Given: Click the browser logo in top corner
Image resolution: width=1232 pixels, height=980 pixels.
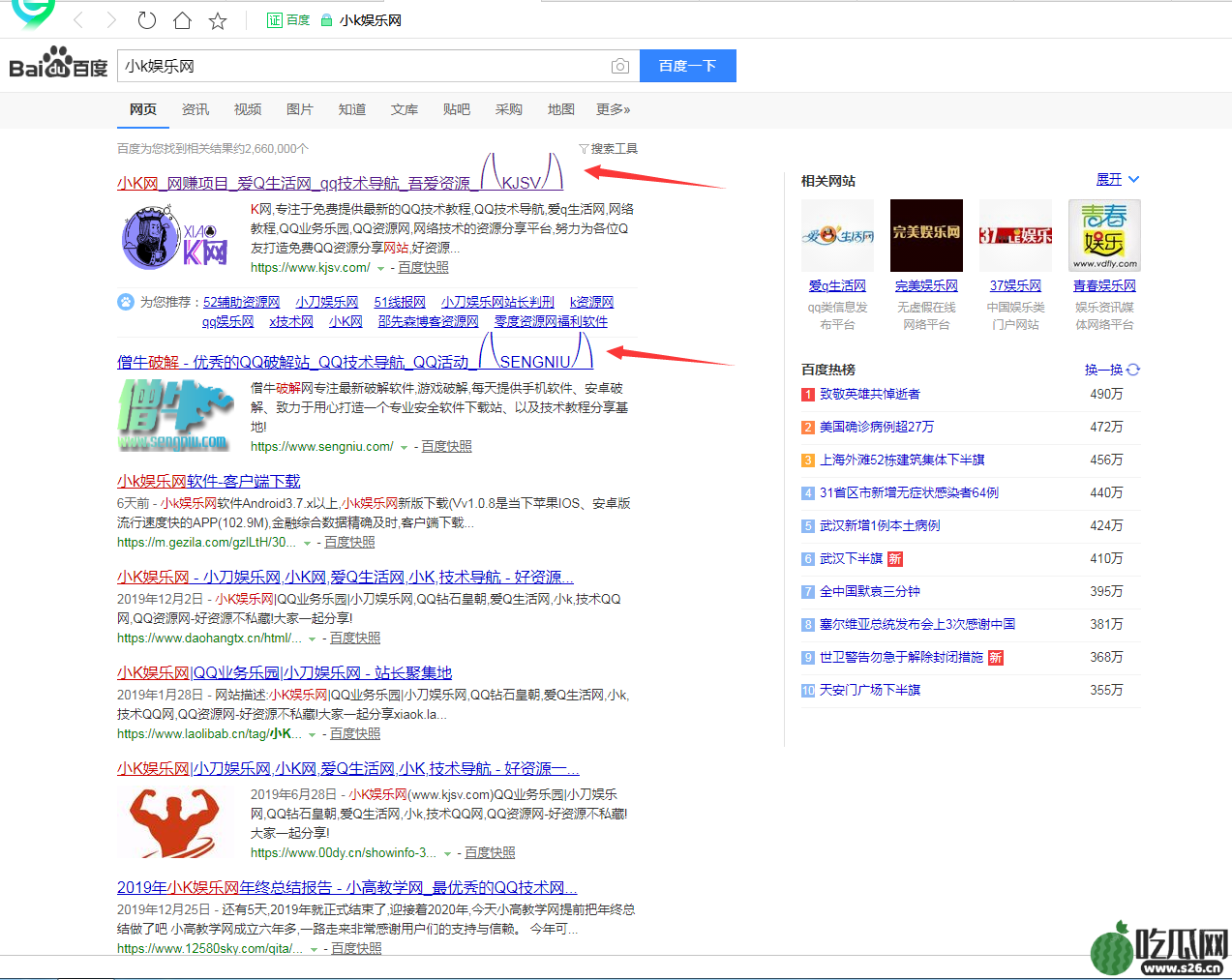Looking at the screenshot, I should pyautogui.click(x=32, y=13).
